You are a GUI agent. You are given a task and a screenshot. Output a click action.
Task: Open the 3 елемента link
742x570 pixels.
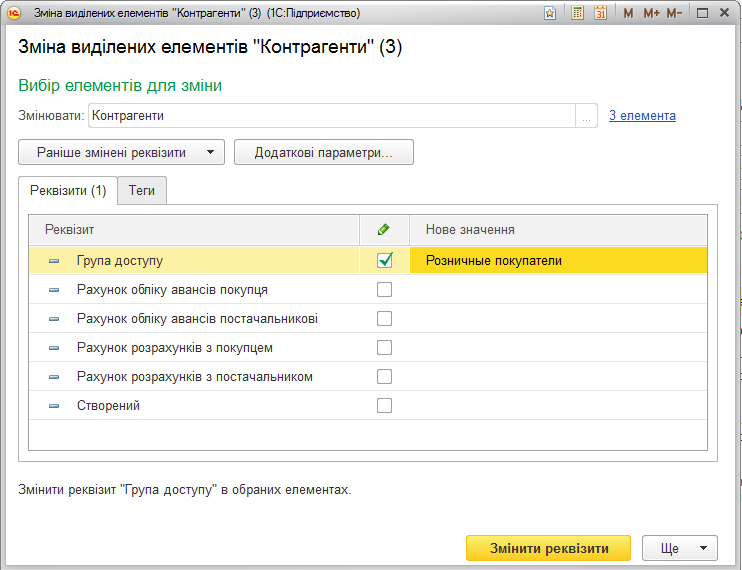coord(642,115)
